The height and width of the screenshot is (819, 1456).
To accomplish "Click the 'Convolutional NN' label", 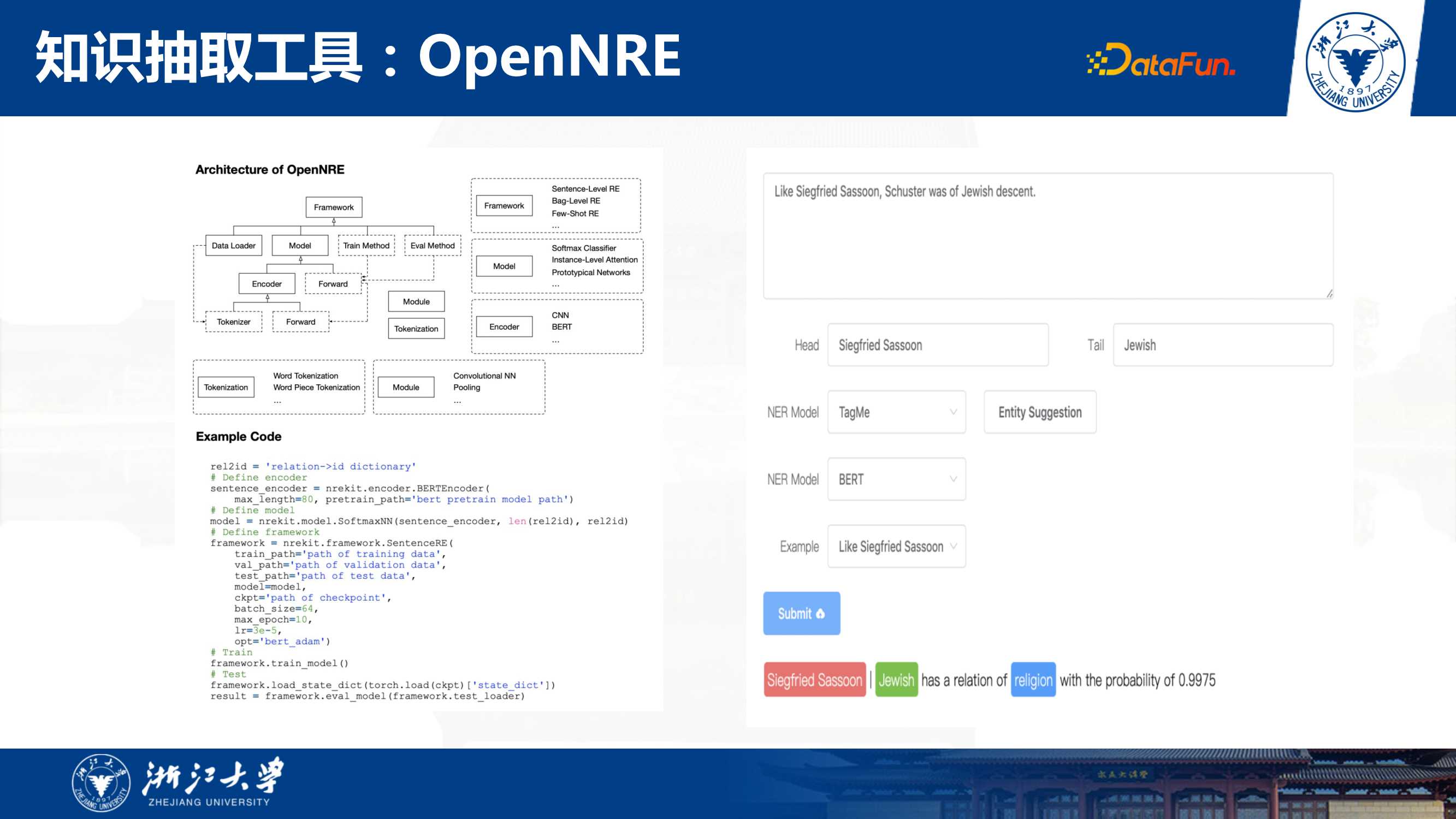I will tap(484, 376).
